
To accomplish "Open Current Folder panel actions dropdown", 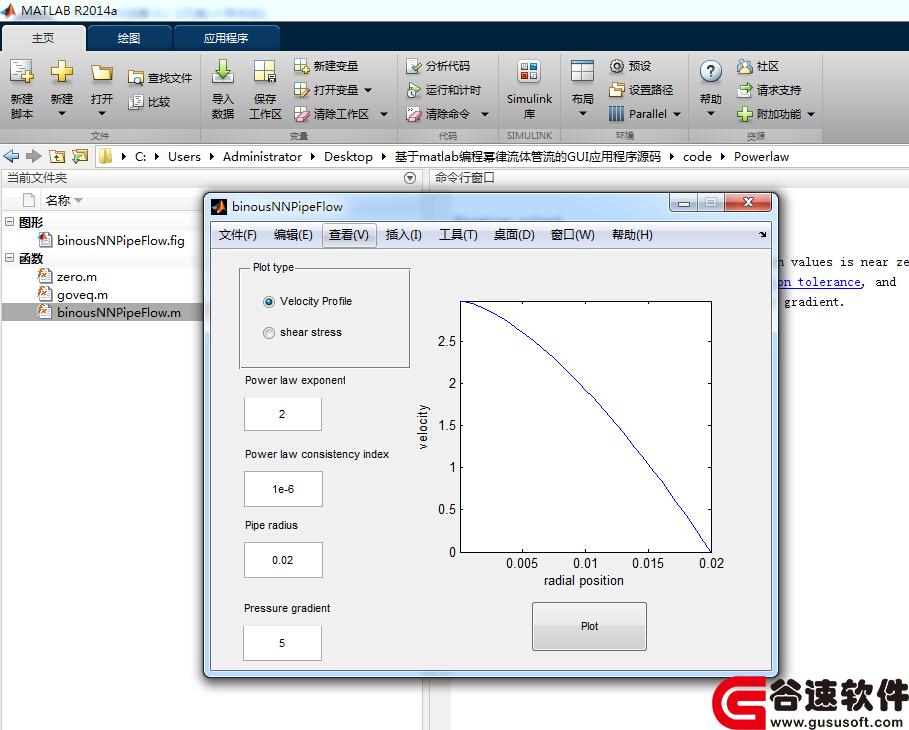I will (410, 178).
